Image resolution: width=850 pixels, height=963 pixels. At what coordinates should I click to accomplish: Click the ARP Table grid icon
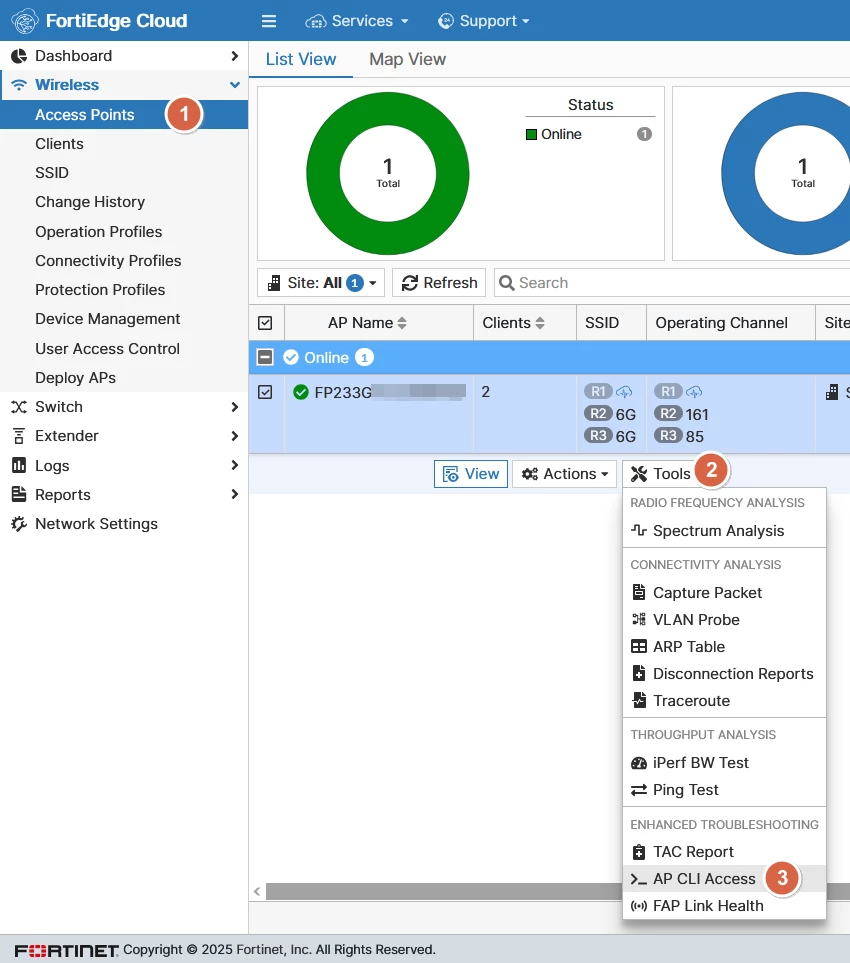click(x=639, y=646)
